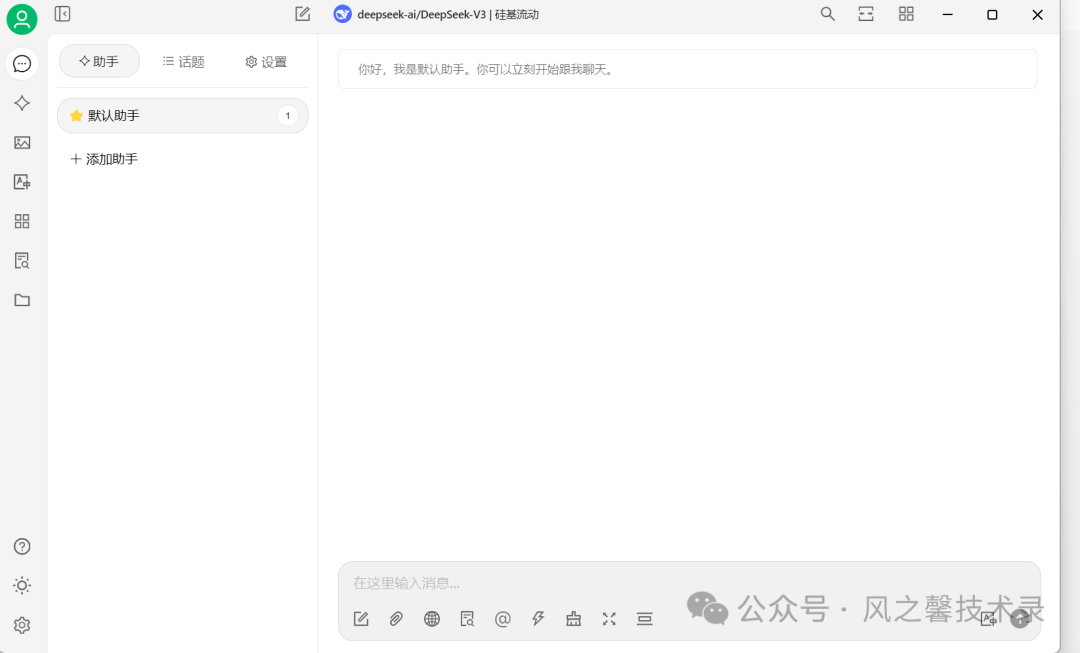
Task: Close the Cherry Studio window
Action: click(x=1037, y=14)
